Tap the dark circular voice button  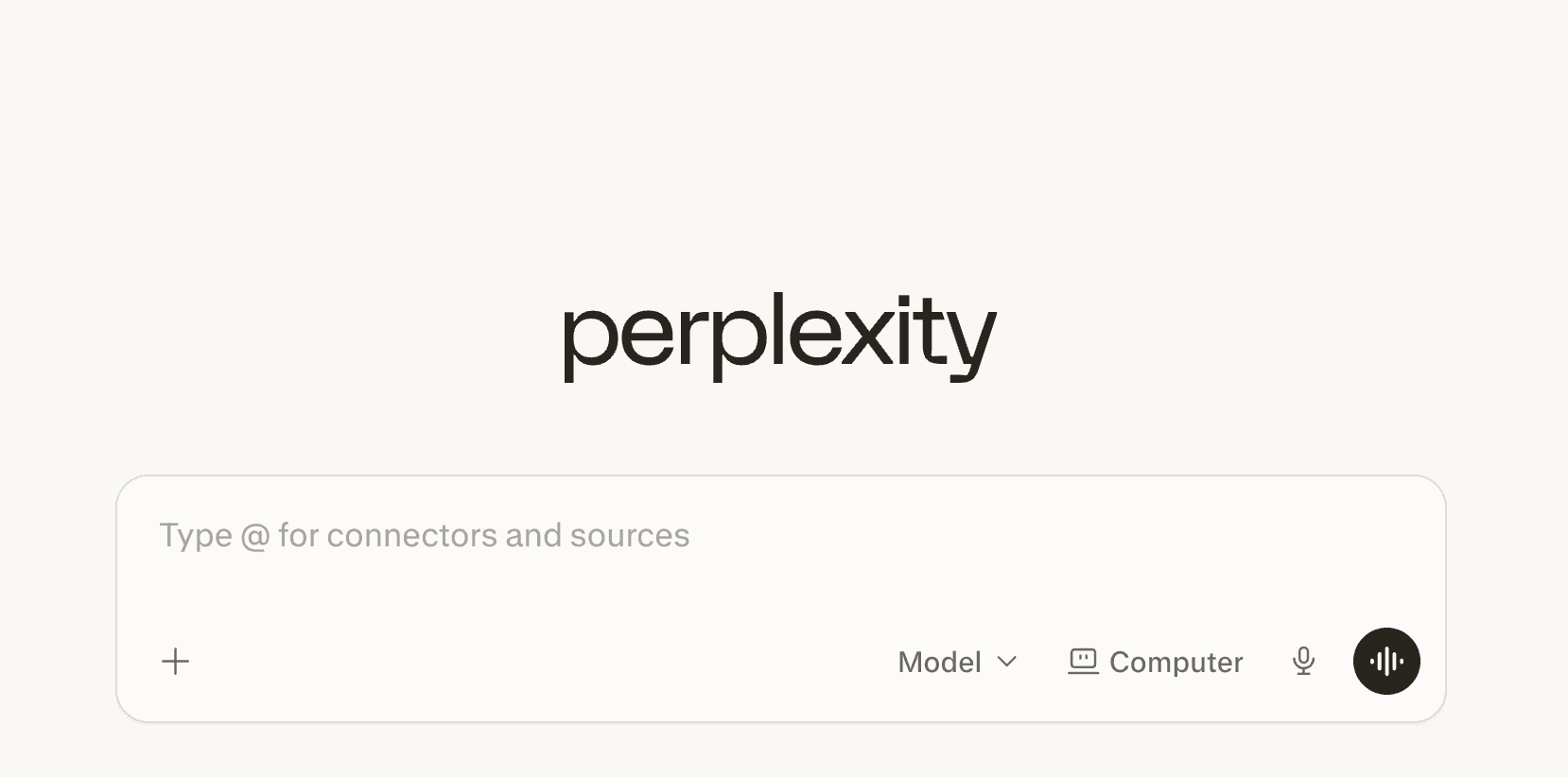point(1386,661)
